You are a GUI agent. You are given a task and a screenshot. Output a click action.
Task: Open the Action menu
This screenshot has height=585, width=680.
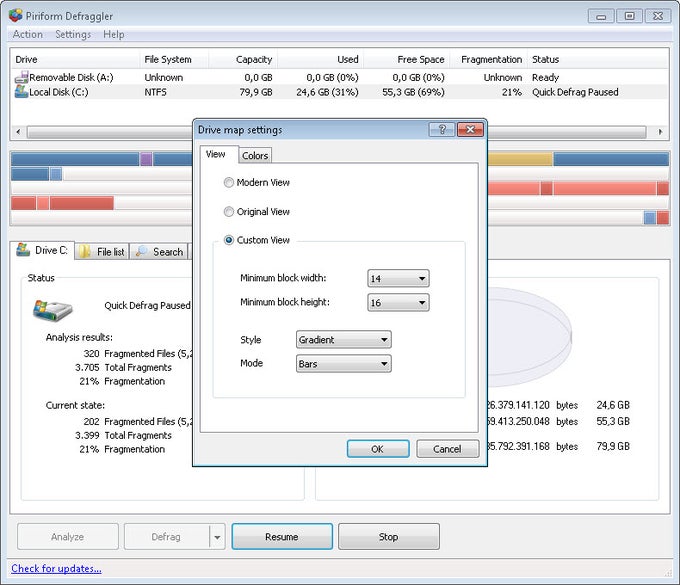click(28, 34)
